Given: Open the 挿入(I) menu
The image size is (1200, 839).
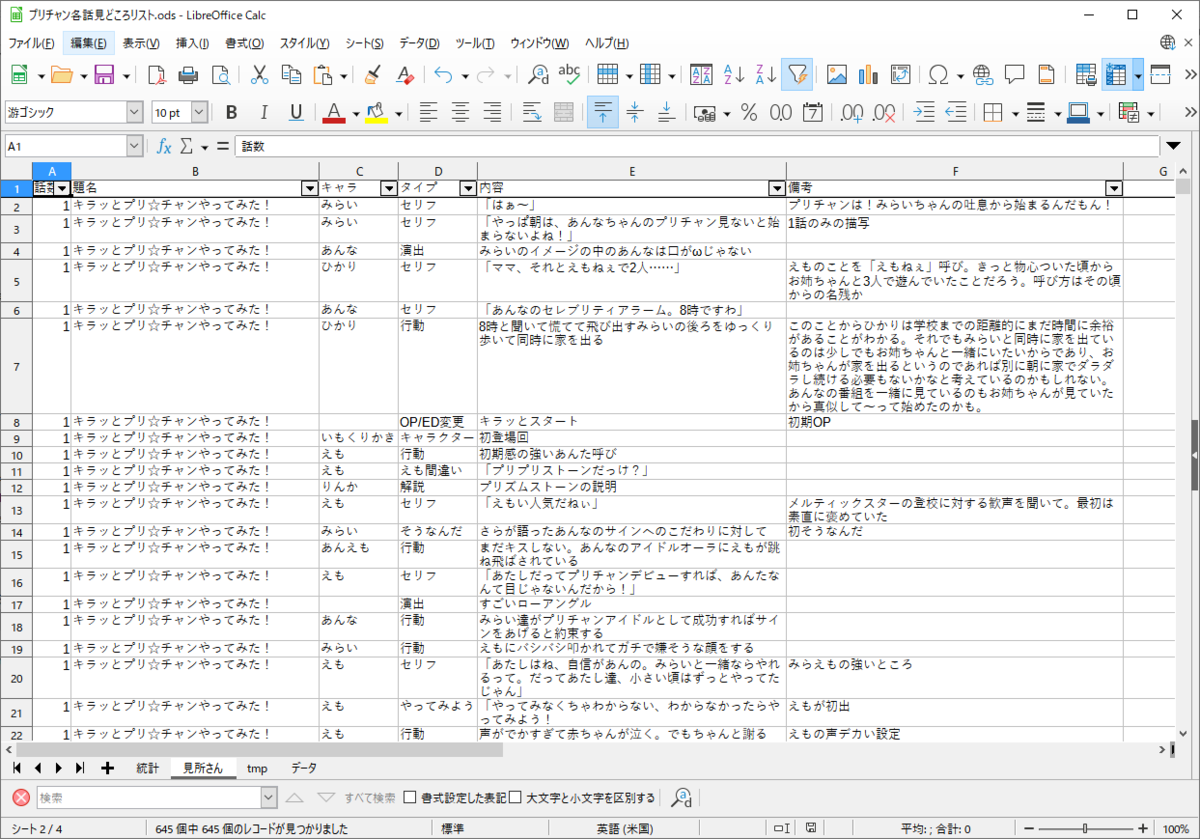Looking at the screenshot, I should point(192,43).
